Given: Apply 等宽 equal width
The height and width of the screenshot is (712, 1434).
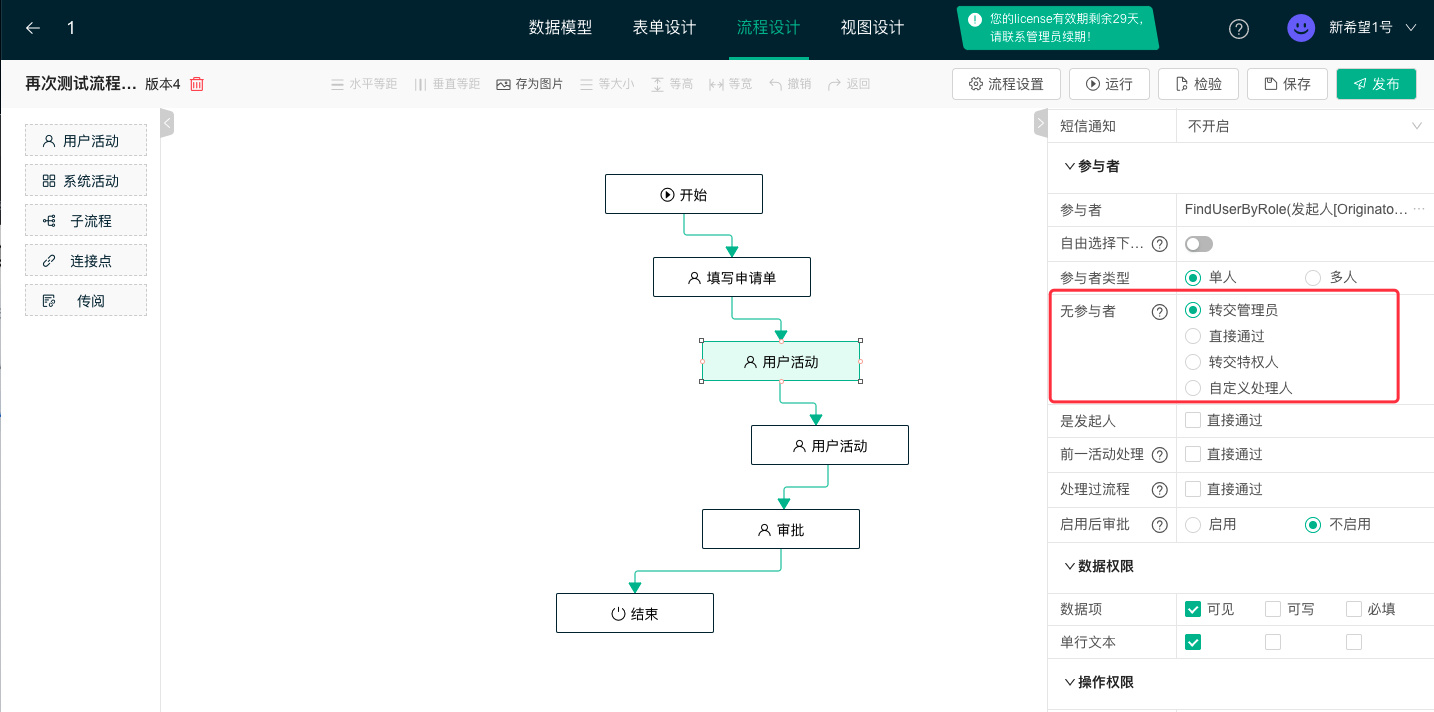Looking at the screenshot, I should click(x=730, y=84).
